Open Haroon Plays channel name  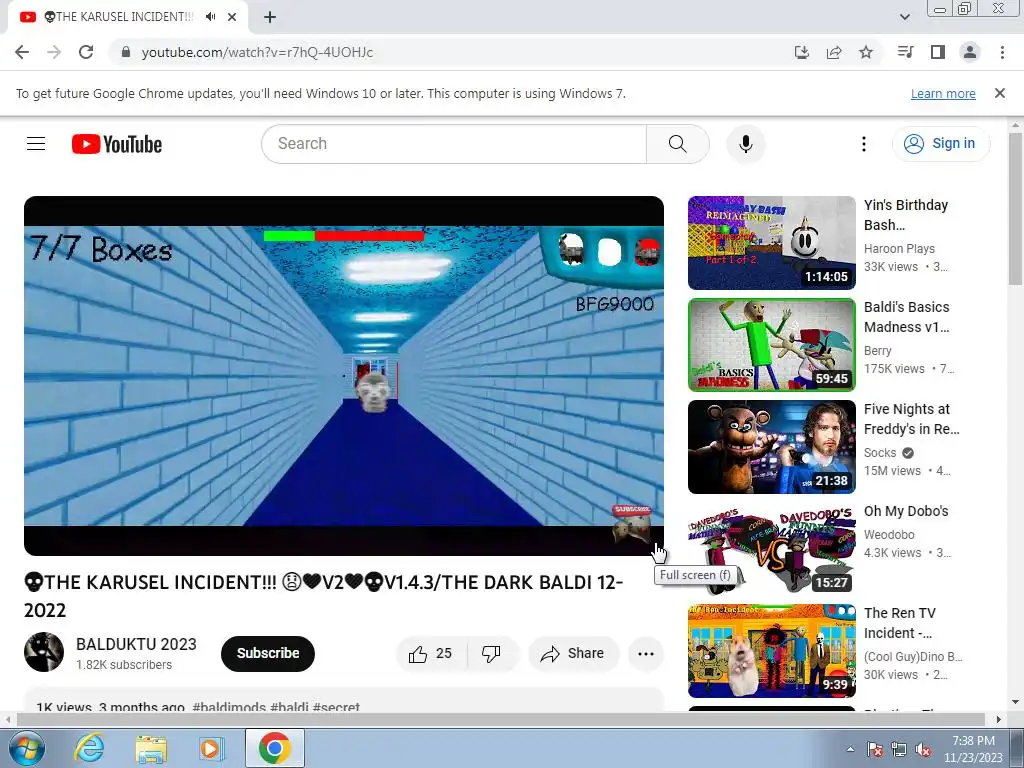tap(899, 248)
